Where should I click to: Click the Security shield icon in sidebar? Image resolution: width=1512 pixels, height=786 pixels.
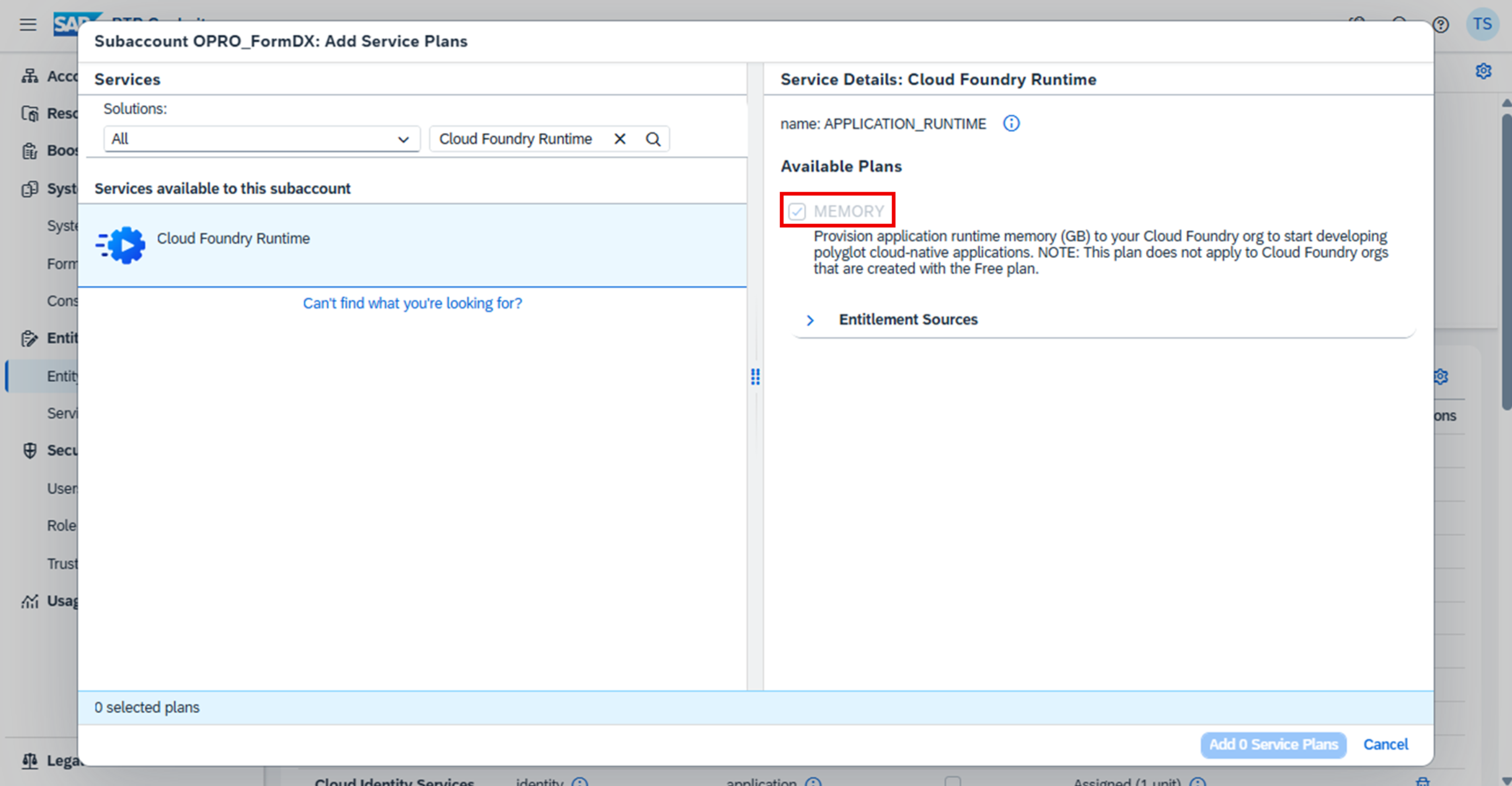pyautogui.click(x=30, y=450)
